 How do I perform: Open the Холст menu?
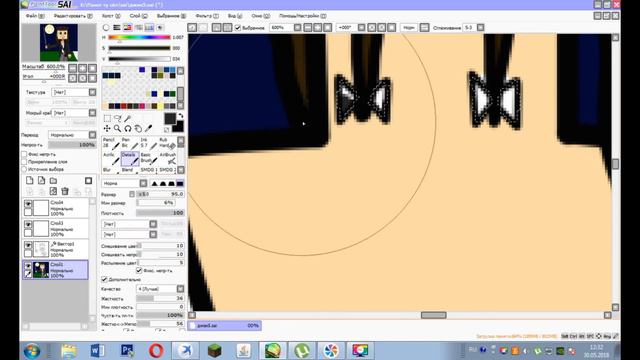coord(111,16)
